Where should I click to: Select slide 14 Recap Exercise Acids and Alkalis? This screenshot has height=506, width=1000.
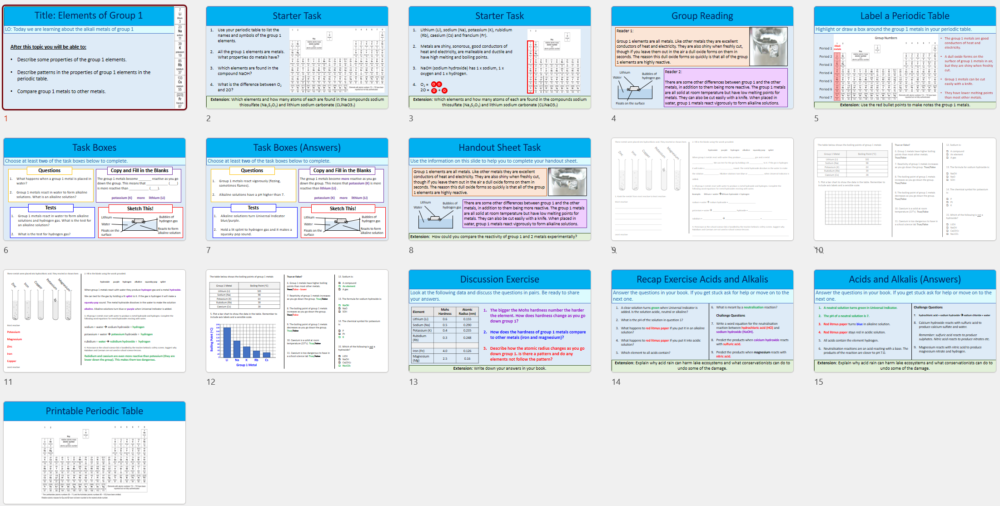(702, 321)
